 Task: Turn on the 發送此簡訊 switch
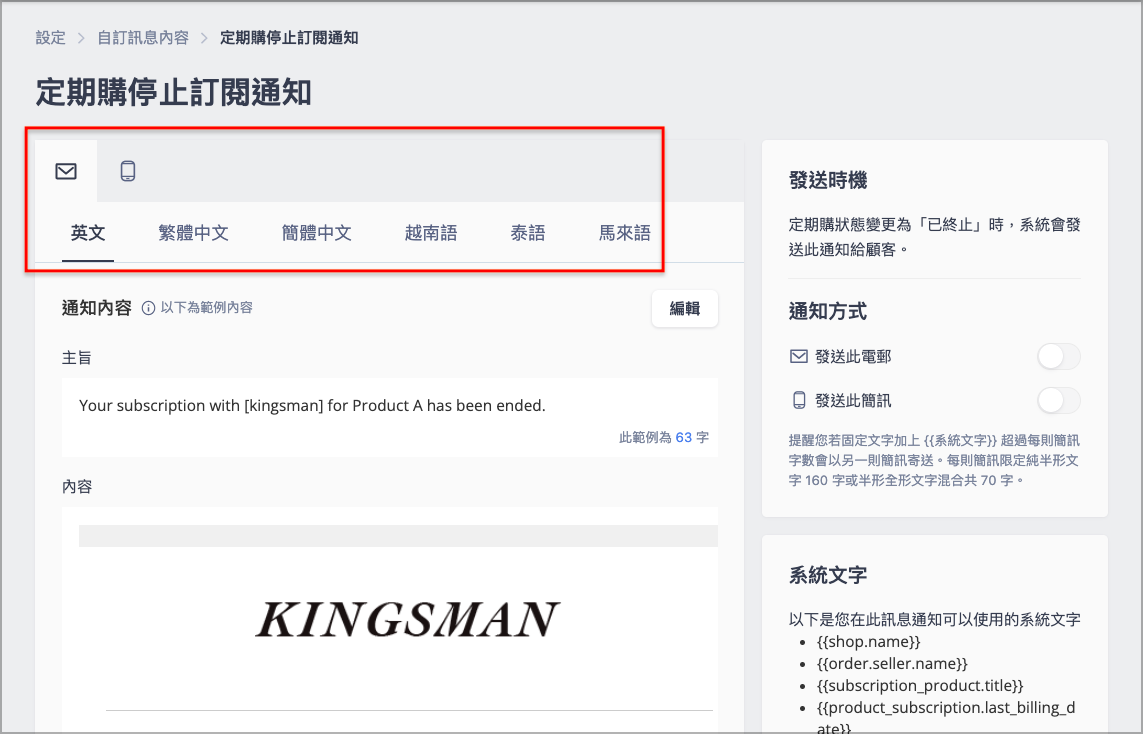tap(1058, 400)
